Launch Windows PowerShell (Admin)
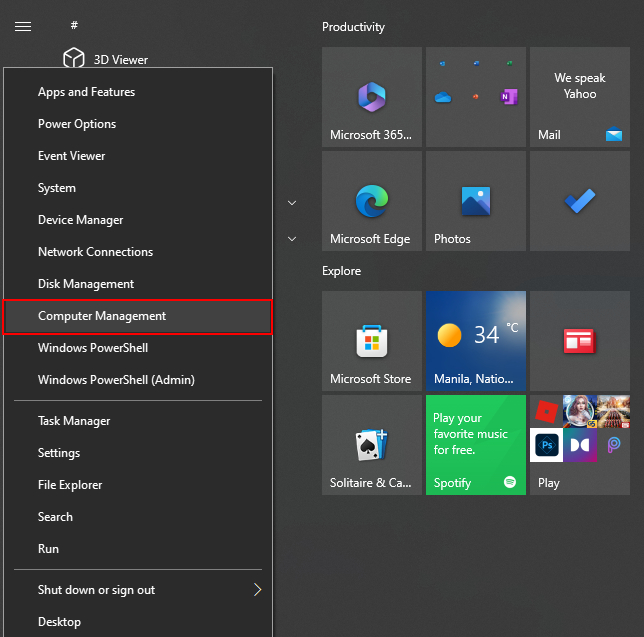Viewport: 644px width, 637px height. coord(138,380)
